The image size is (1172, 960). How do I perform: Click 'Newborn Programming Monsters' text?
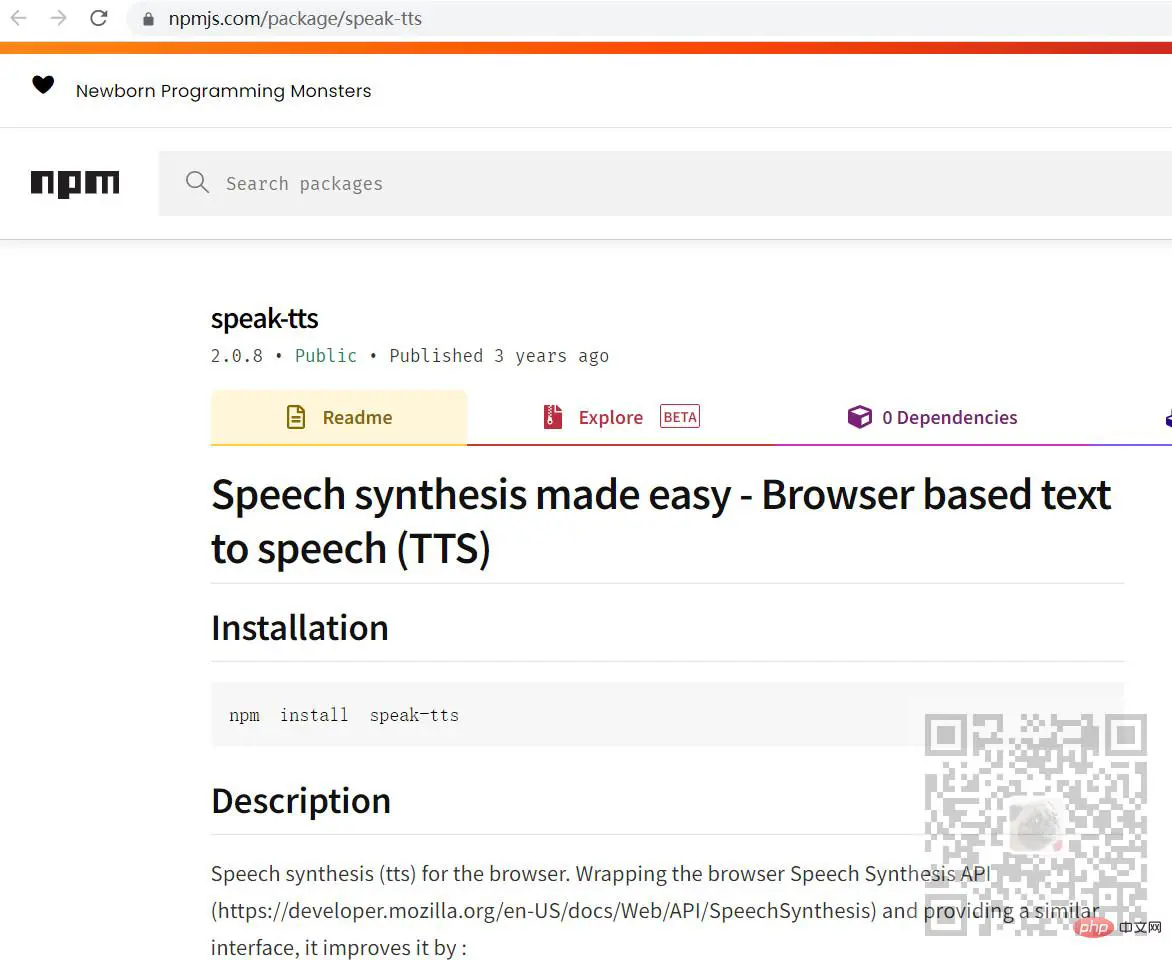tap(223, 91)
